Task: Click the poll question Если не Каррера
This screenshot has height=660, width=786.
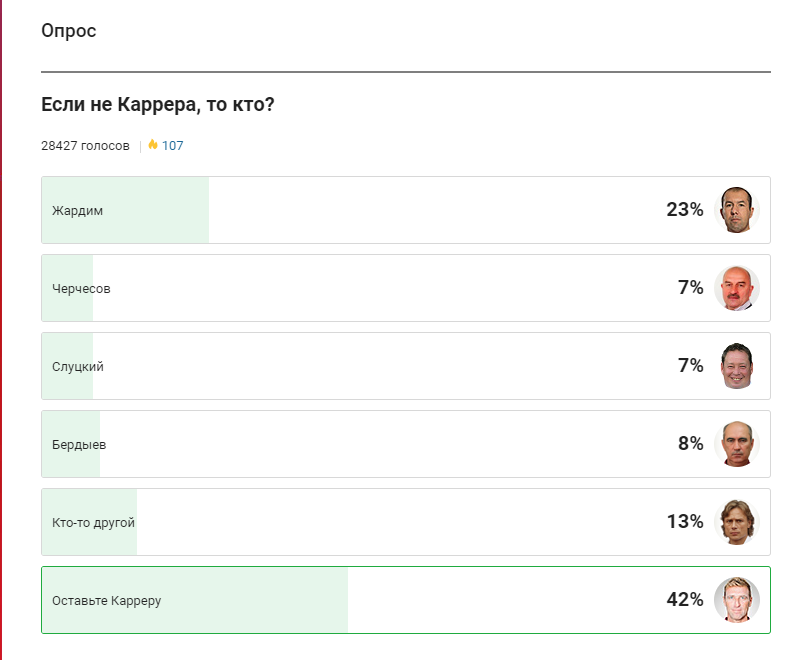Action: click(158, 105)
